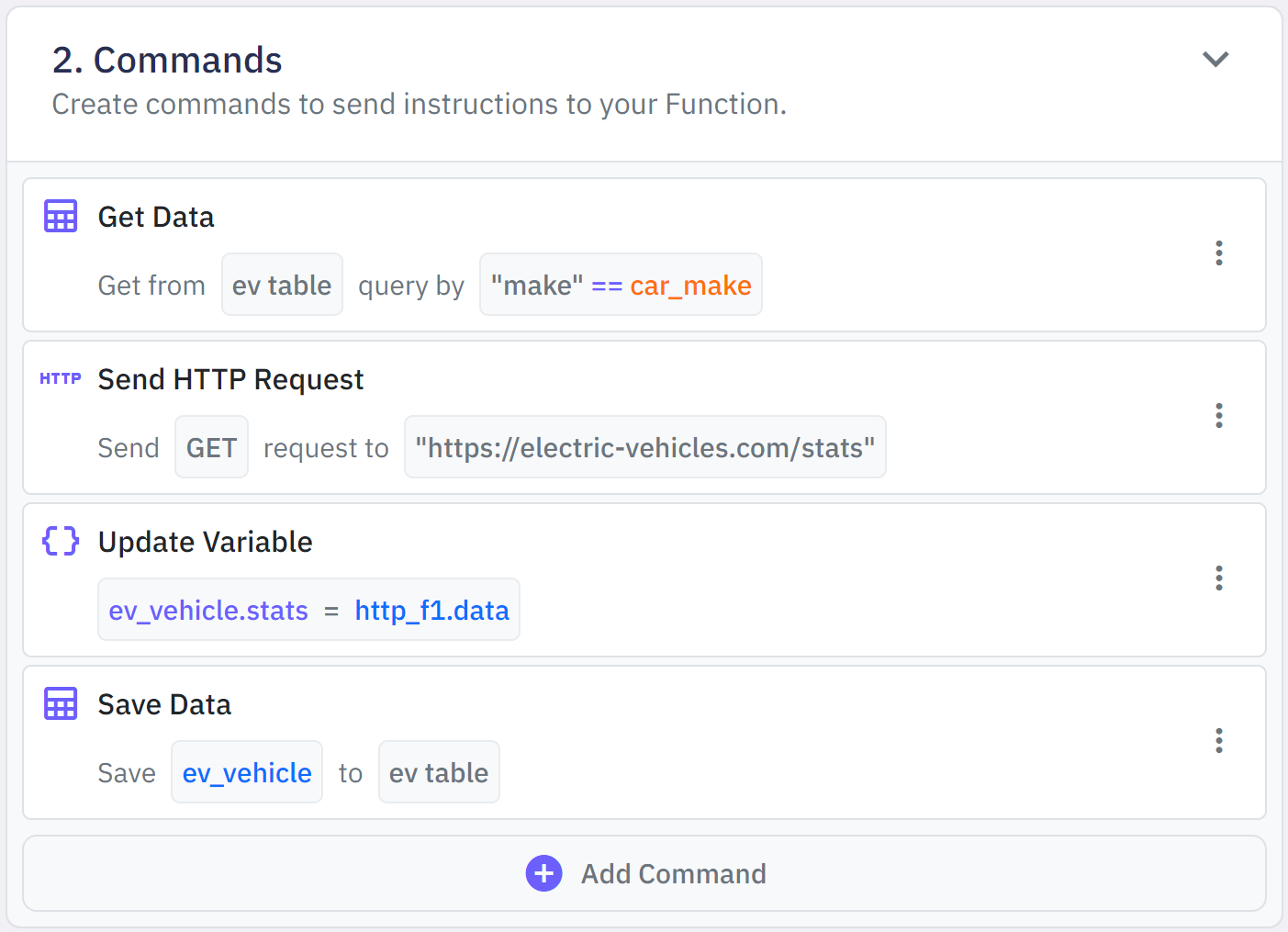
Task: Click the 2. Commands section heading
Action: [167, 61]
